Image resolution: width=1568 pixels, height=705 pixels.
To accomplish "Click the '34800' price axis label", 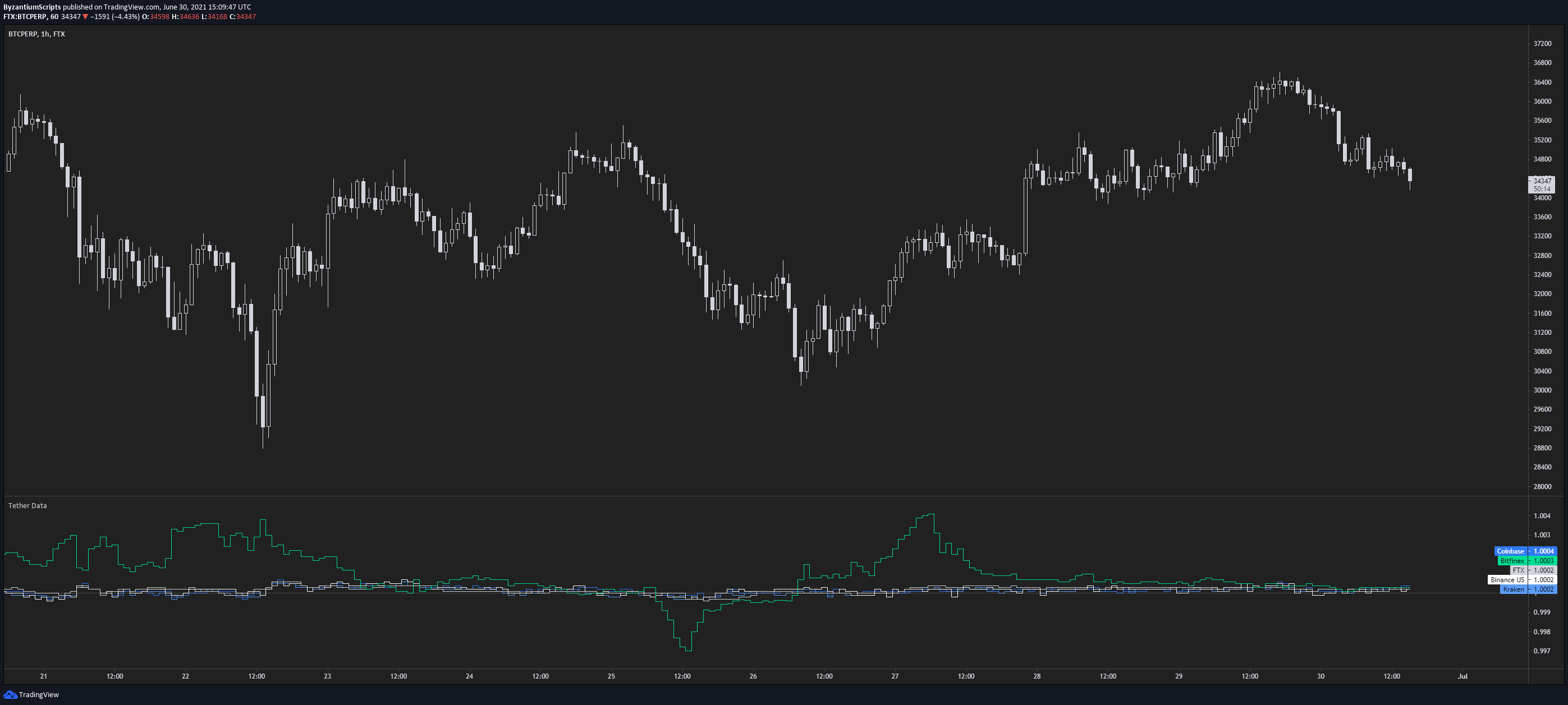I will point(1542,159).
